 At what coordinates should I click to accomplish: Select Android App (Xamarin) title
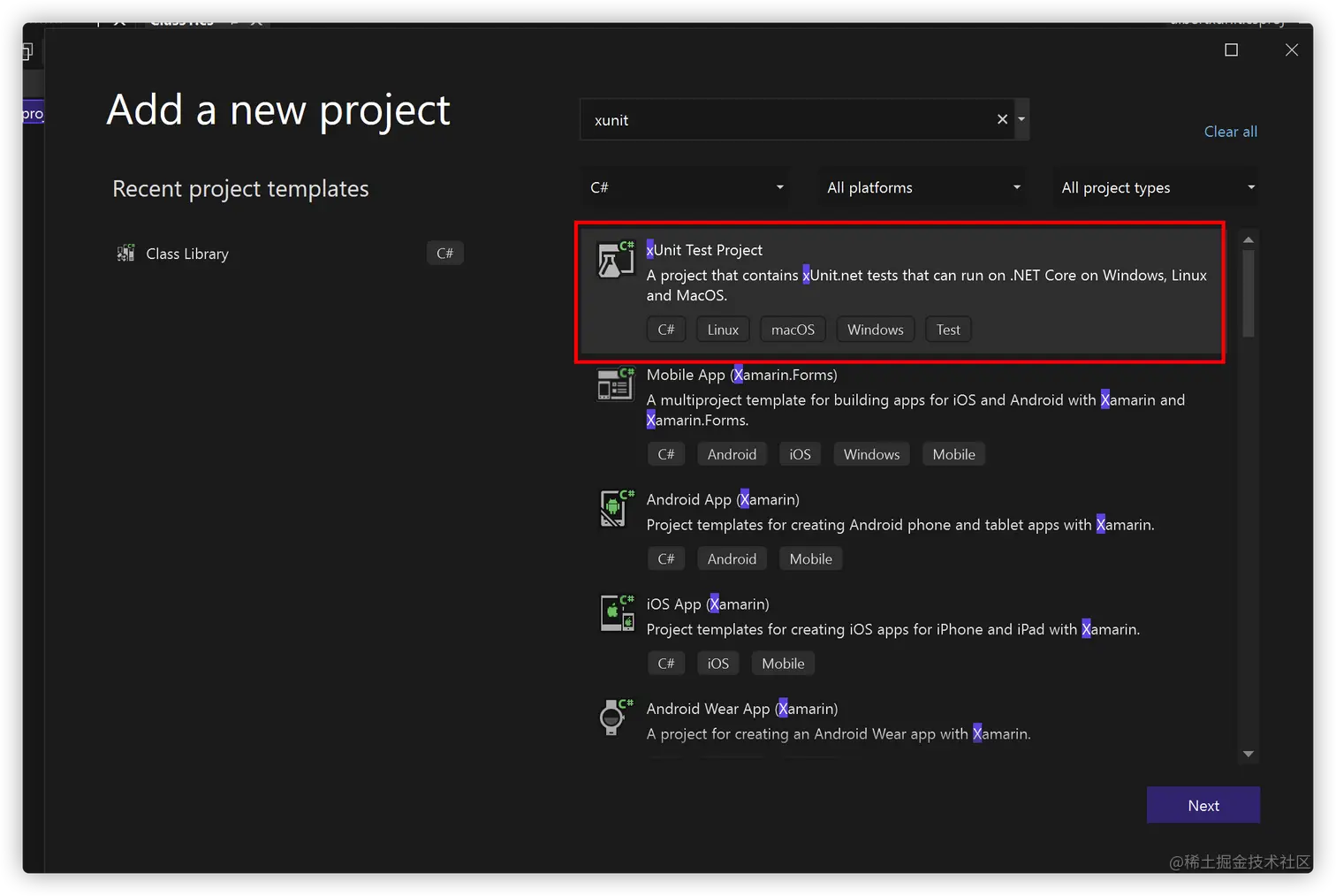pyautogui.click(x=723, y=499)
